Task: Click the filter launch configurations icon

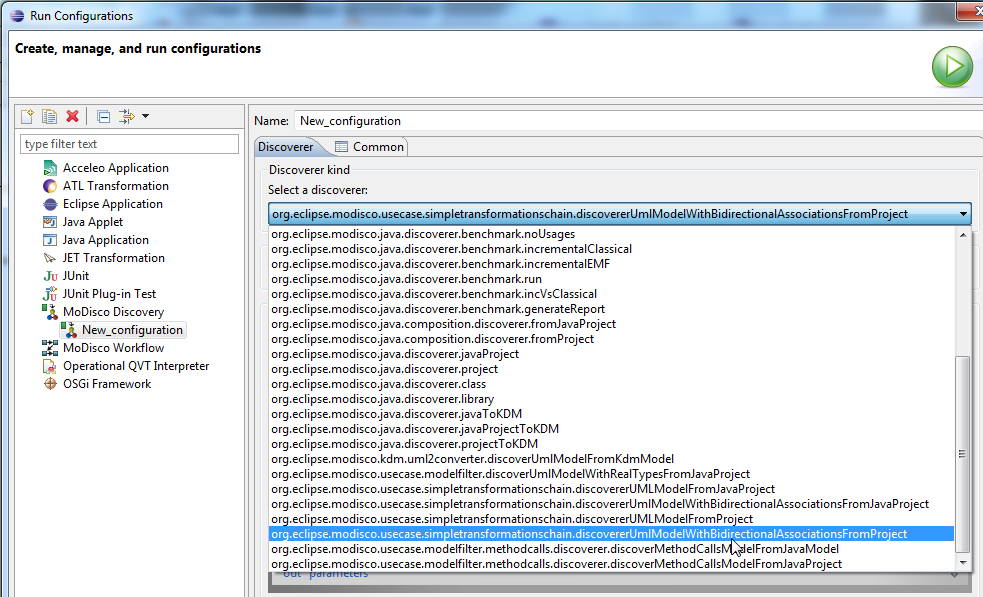Action: tap(127, 117)
